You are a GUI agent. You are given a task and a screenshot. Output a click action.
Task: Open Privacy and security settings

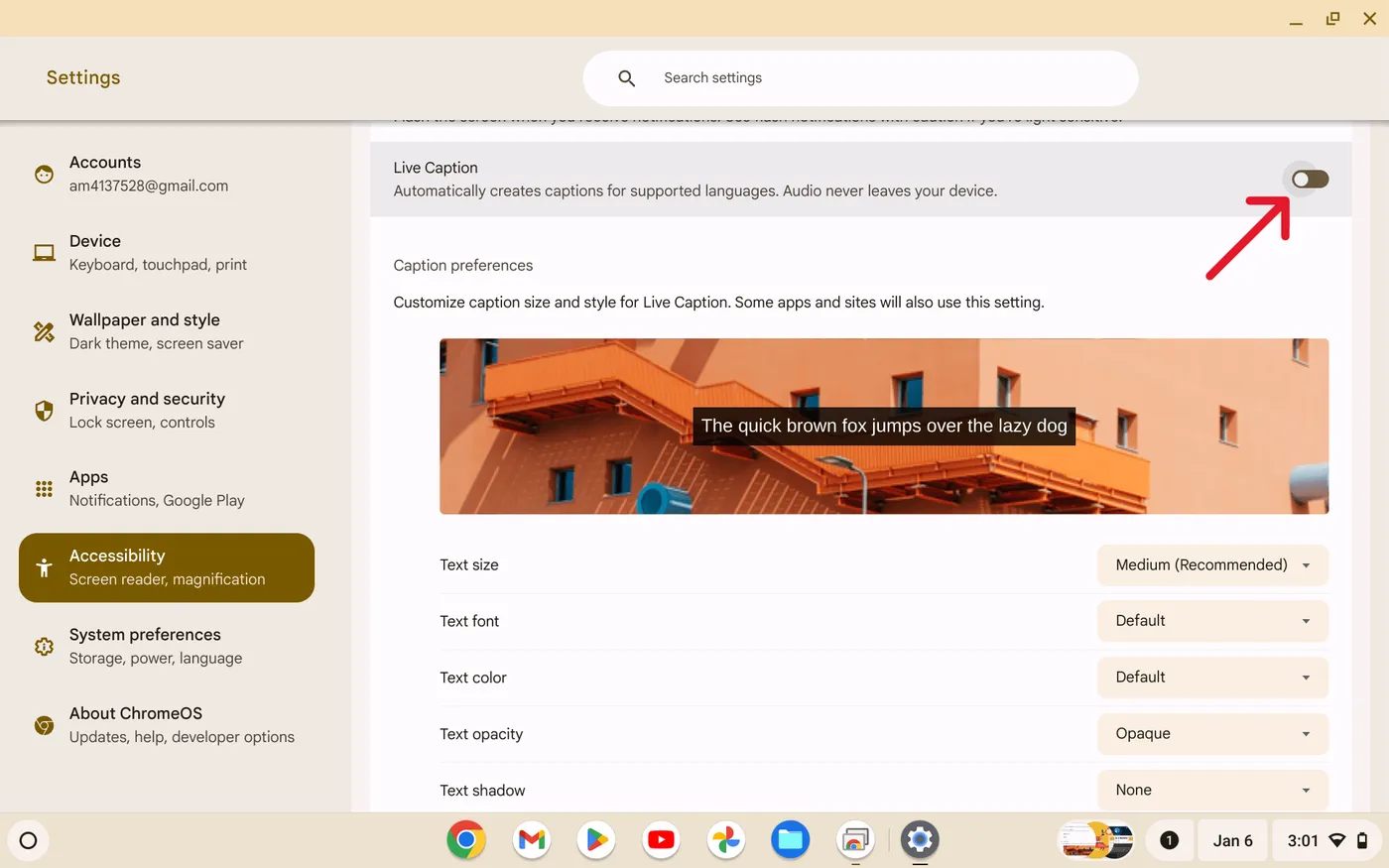[x=167, y=410]
